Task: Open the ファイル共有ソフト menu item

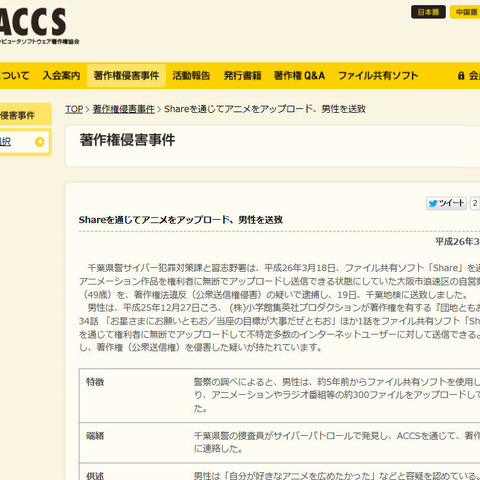Action: click(378, 76)
